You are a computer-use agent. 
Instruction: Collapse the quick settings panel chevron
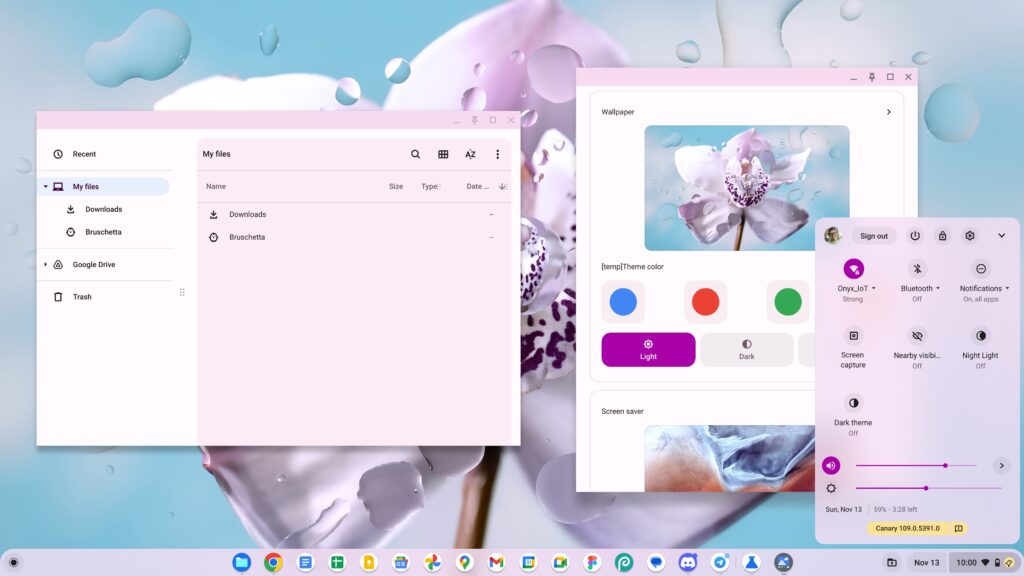1001,235
